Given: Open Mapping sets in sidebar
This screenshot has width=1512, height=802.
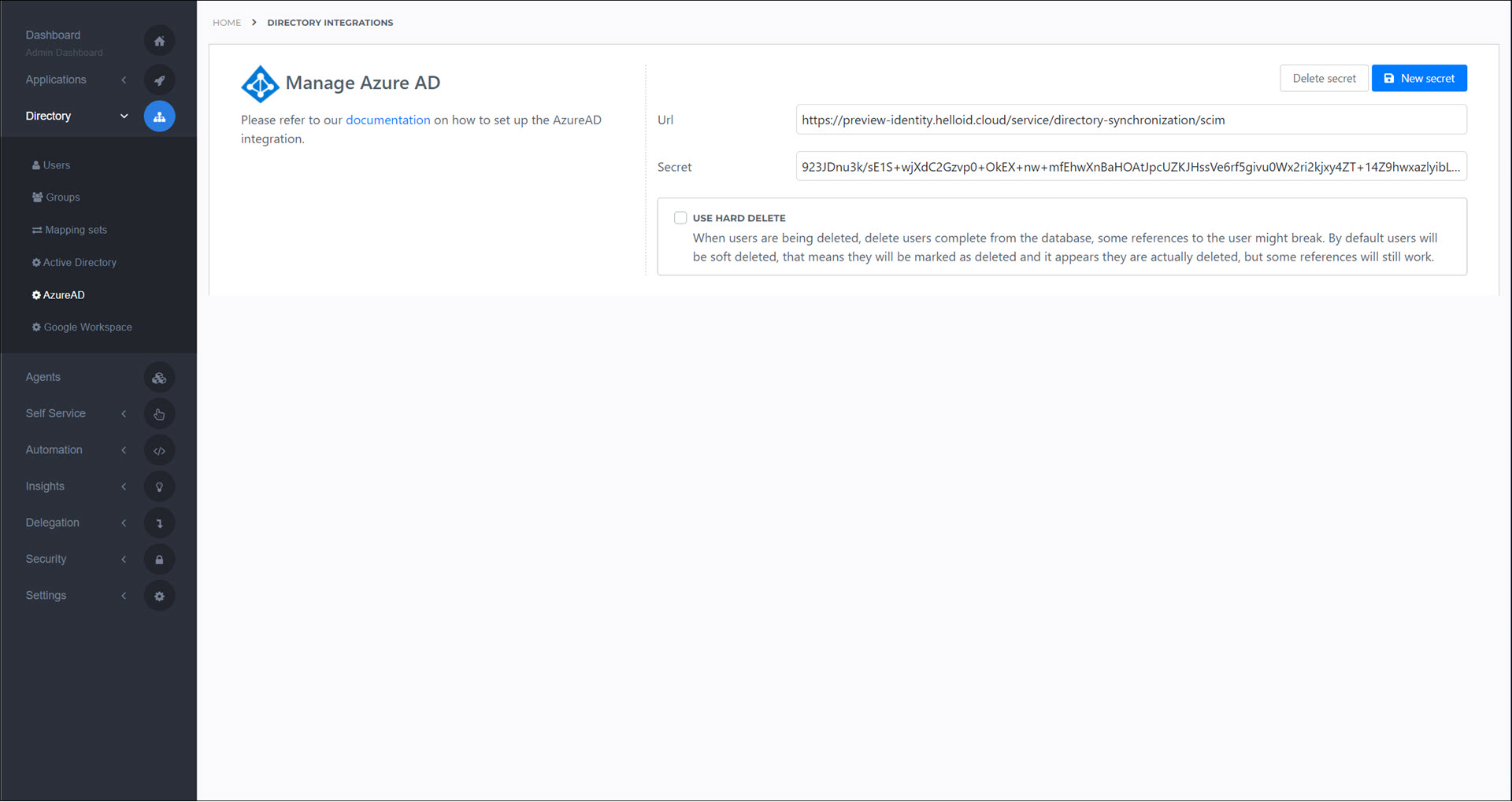Looking at the screenshot, I should pyautogui.click(x=69, y=230).
